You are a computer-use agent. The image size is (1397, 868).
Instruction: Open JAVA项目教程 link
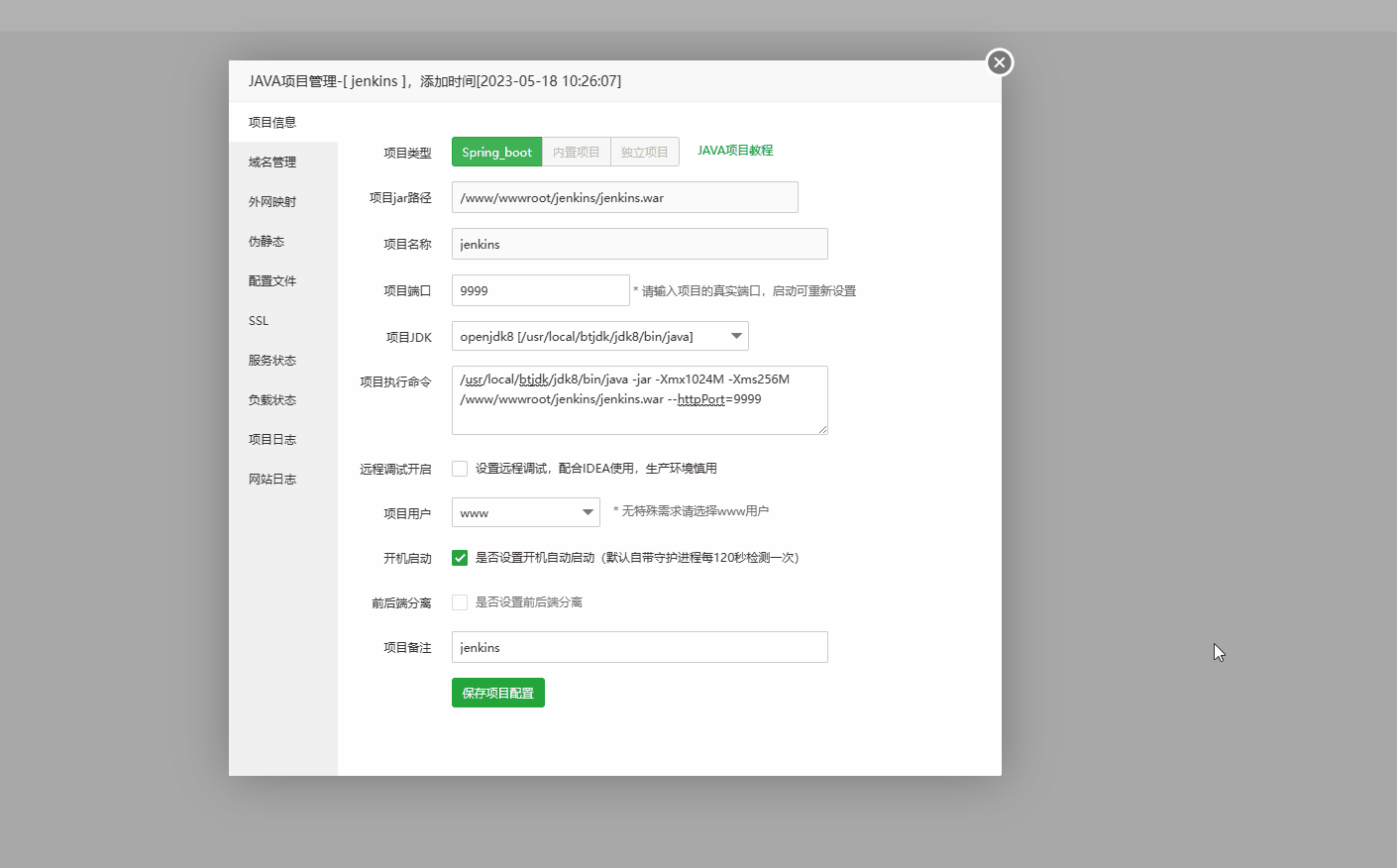[735, 151]
